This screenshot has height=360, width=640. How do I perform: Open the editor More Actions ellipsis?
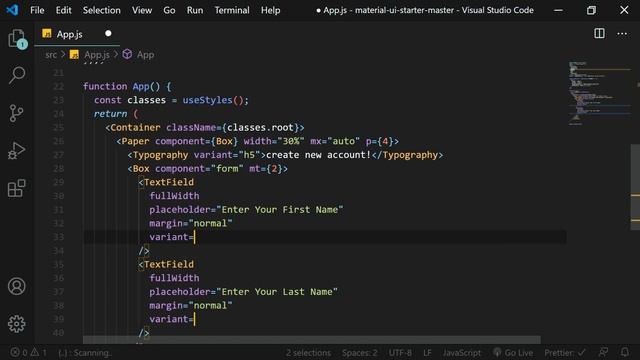[x=622, y=33]
